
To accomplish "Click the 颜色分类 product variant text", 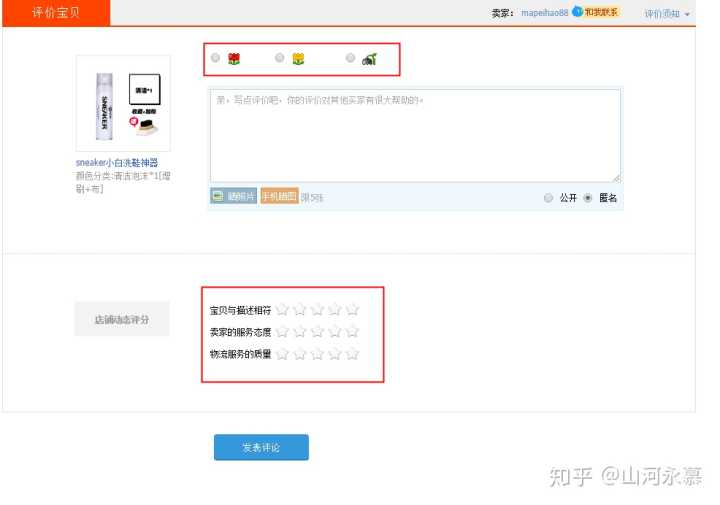I will click(x=123, y=182).
